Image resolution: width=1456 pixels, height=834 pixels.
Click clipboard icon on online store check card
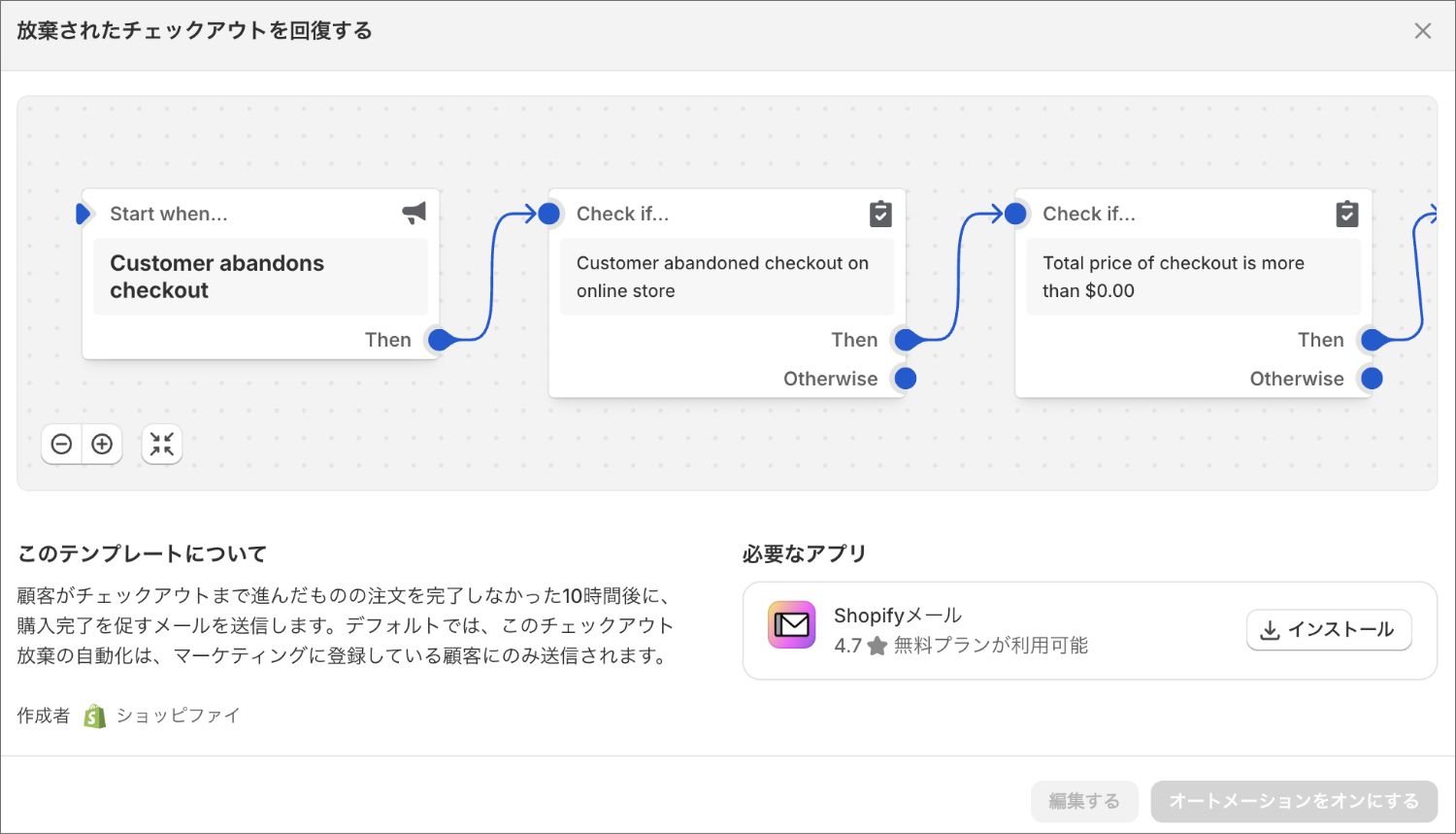880,214
